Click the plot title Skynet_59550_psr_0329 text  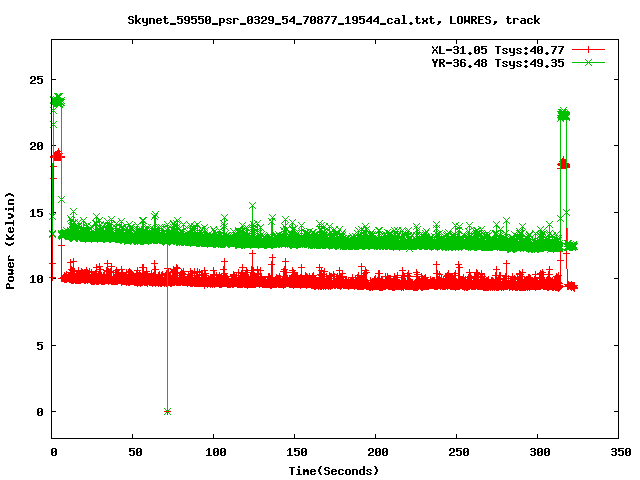click(333, 20)
